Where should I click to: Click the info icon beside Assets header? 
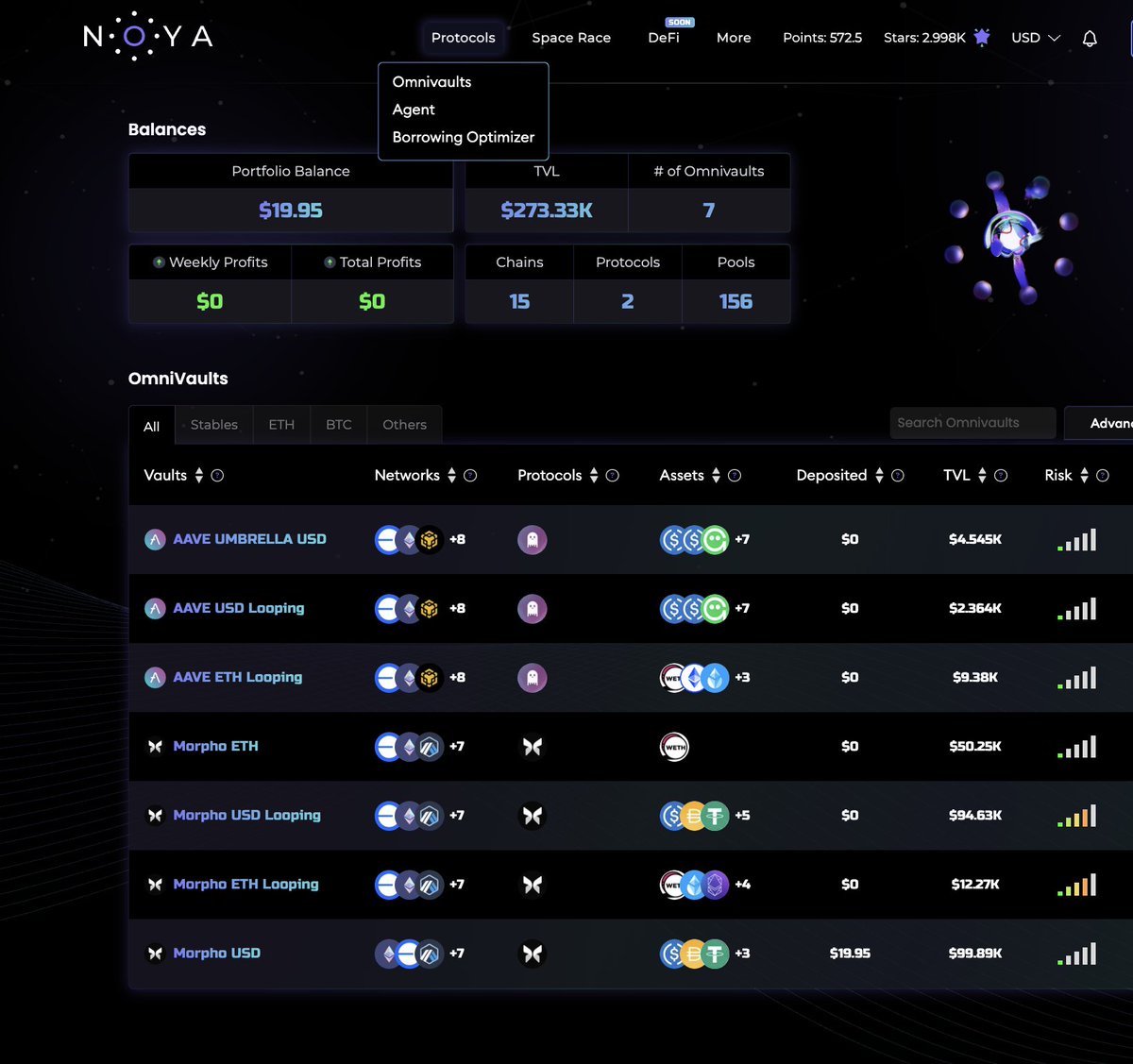coord(735,476)
